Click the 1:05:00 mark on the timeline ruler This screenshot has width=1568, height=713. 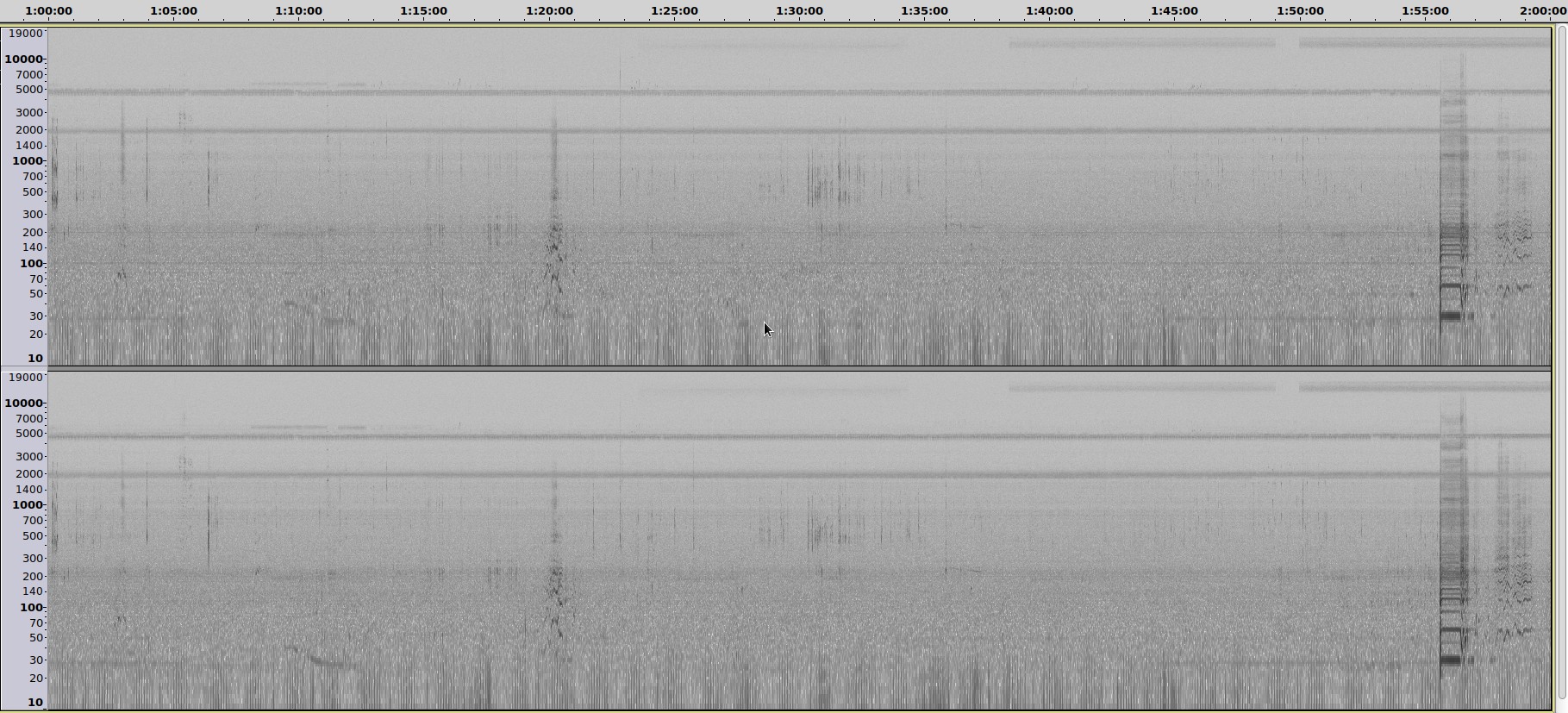[x=173, y=11]
